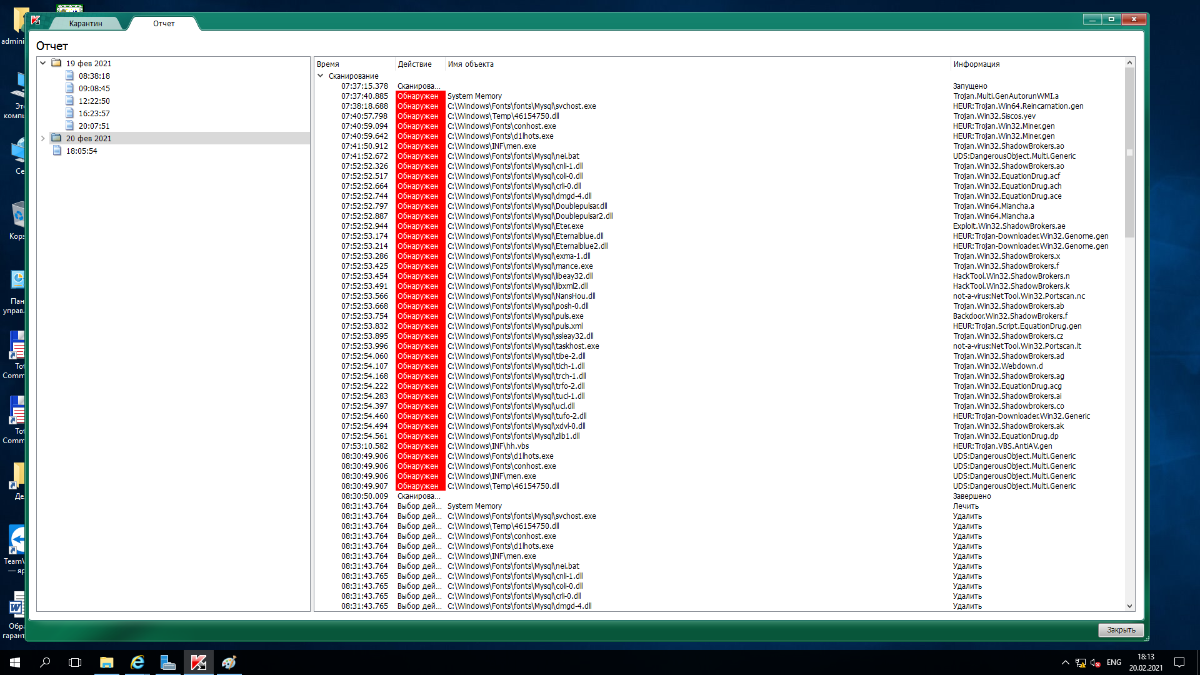The image size is (1200, 675).
Task: Select the taskhost.exe row
Action: (x=718, y=346)
